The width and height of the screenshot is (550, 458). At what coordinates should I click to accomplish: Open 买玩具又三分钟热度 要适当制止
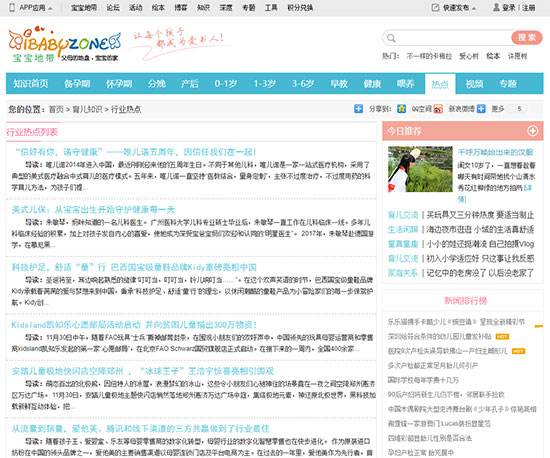point(480,215)
